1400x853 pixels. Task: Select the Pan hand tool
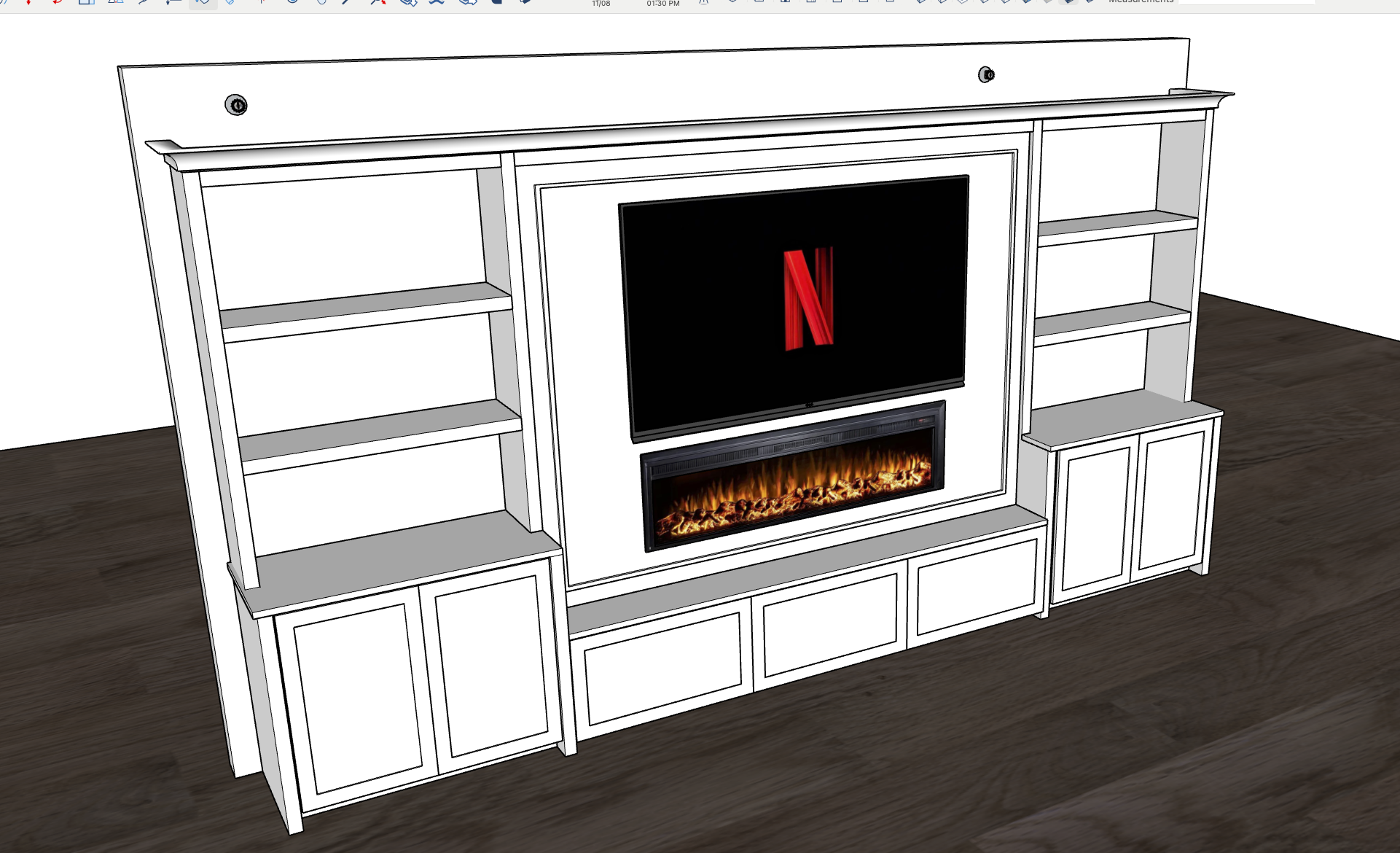tap(321, 2)
